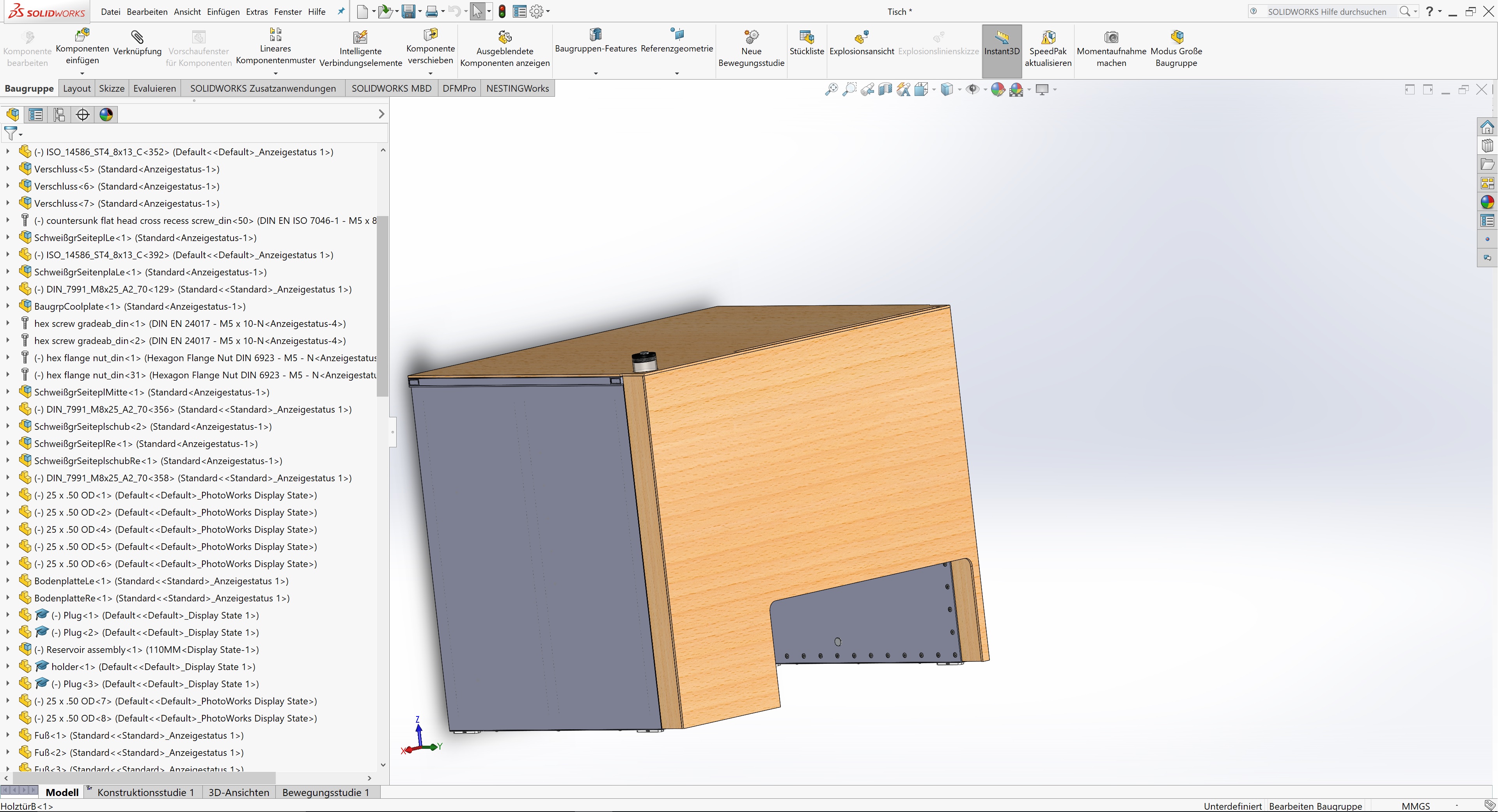
Task: Toggle Modus Große Baugruppe
Action: tap(1176, 38)
